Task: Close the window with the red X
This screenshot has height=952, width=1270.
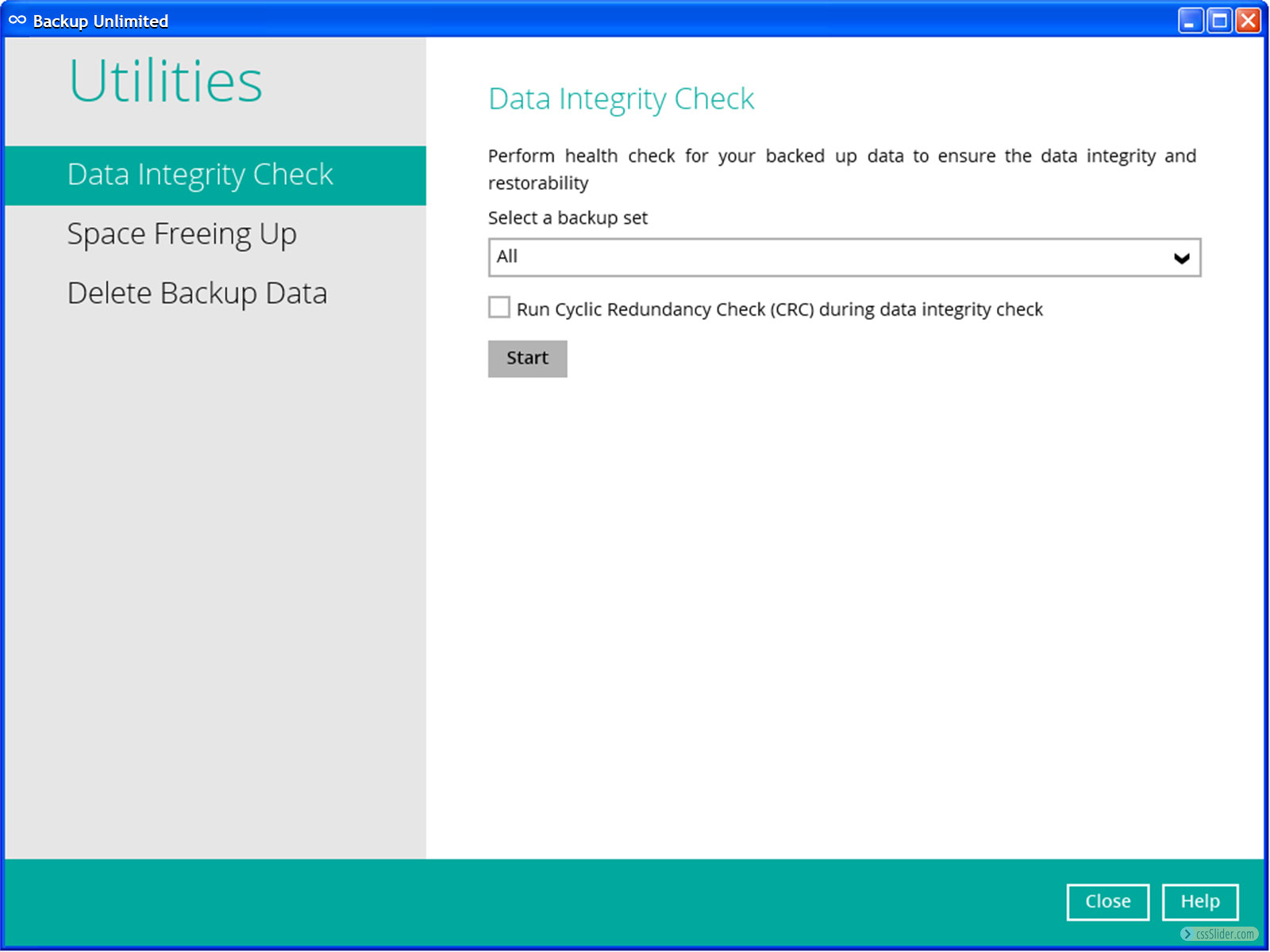Action: click(x=1249, y=21)
